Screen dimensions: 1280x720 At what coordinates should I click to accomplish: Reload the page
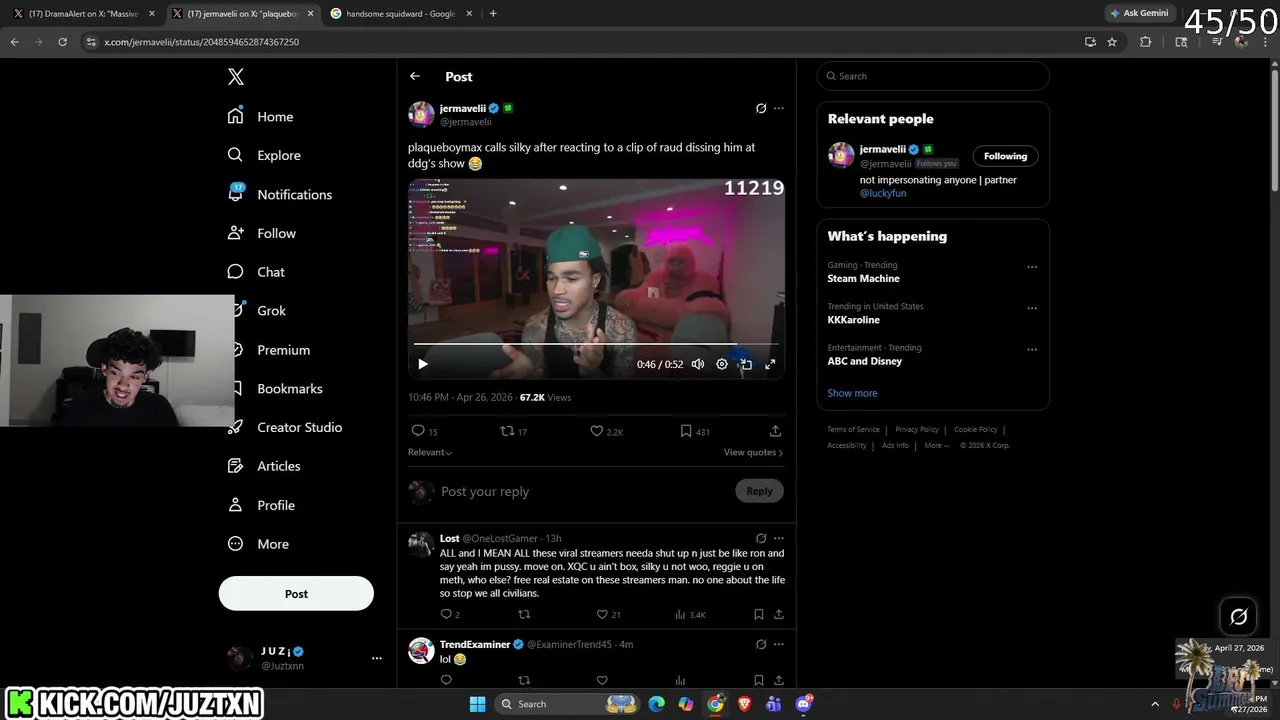tap(62, 42)
